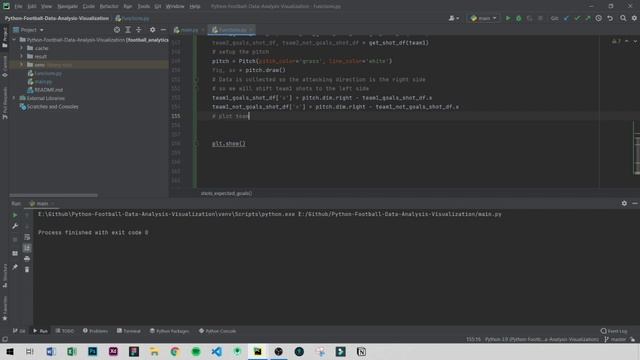Viewport: 640px width, 360px height.
Task: Open the Edit menu
Action: pos(32,7)
